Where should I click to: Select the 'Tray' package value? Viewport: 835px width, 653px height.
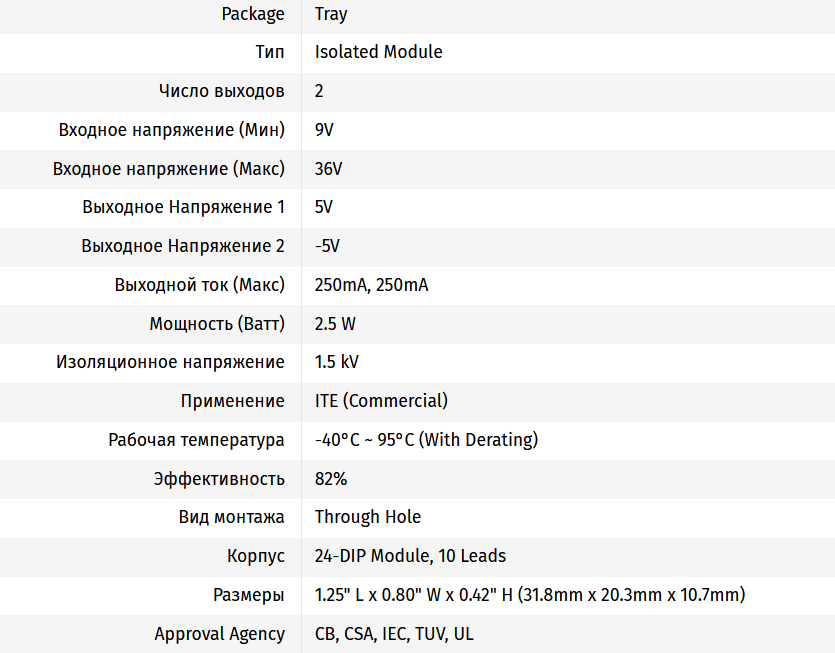331,13
